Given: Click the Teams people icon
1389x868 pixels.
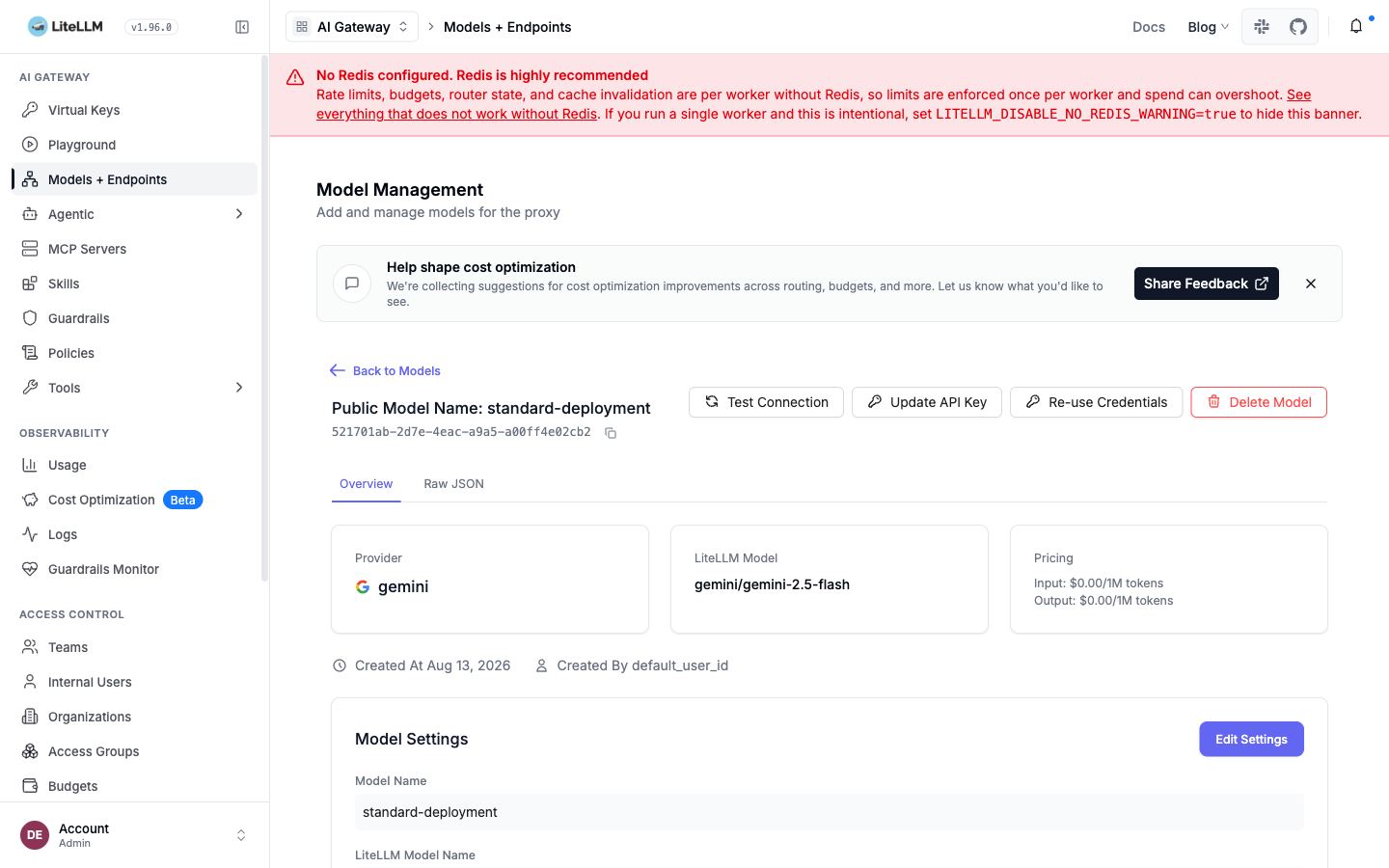Looking at the screenshot, I should (x=30, y=647).
